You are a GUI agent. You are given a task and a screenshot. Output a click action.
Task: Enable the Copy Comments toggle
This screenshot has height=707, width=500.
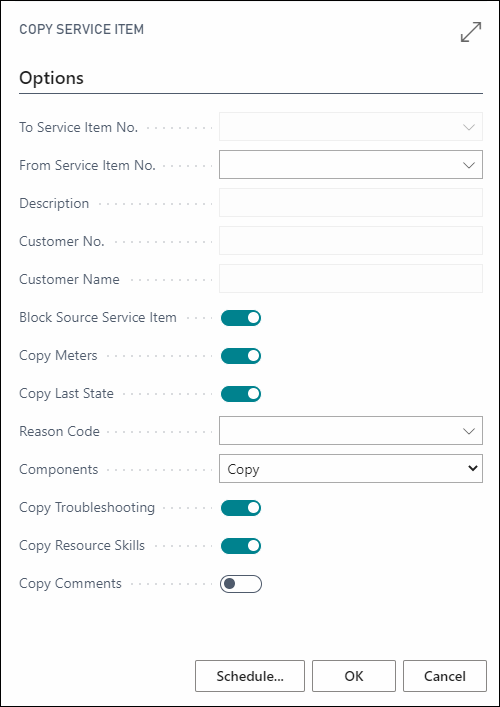click(x=241, y=584)
